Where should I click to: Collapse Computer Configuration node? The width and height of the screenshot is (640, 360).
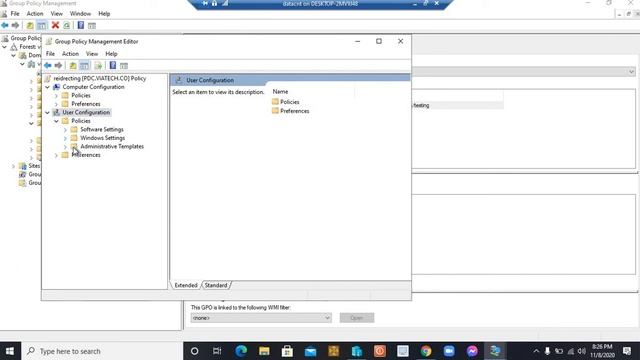[47, 87]
